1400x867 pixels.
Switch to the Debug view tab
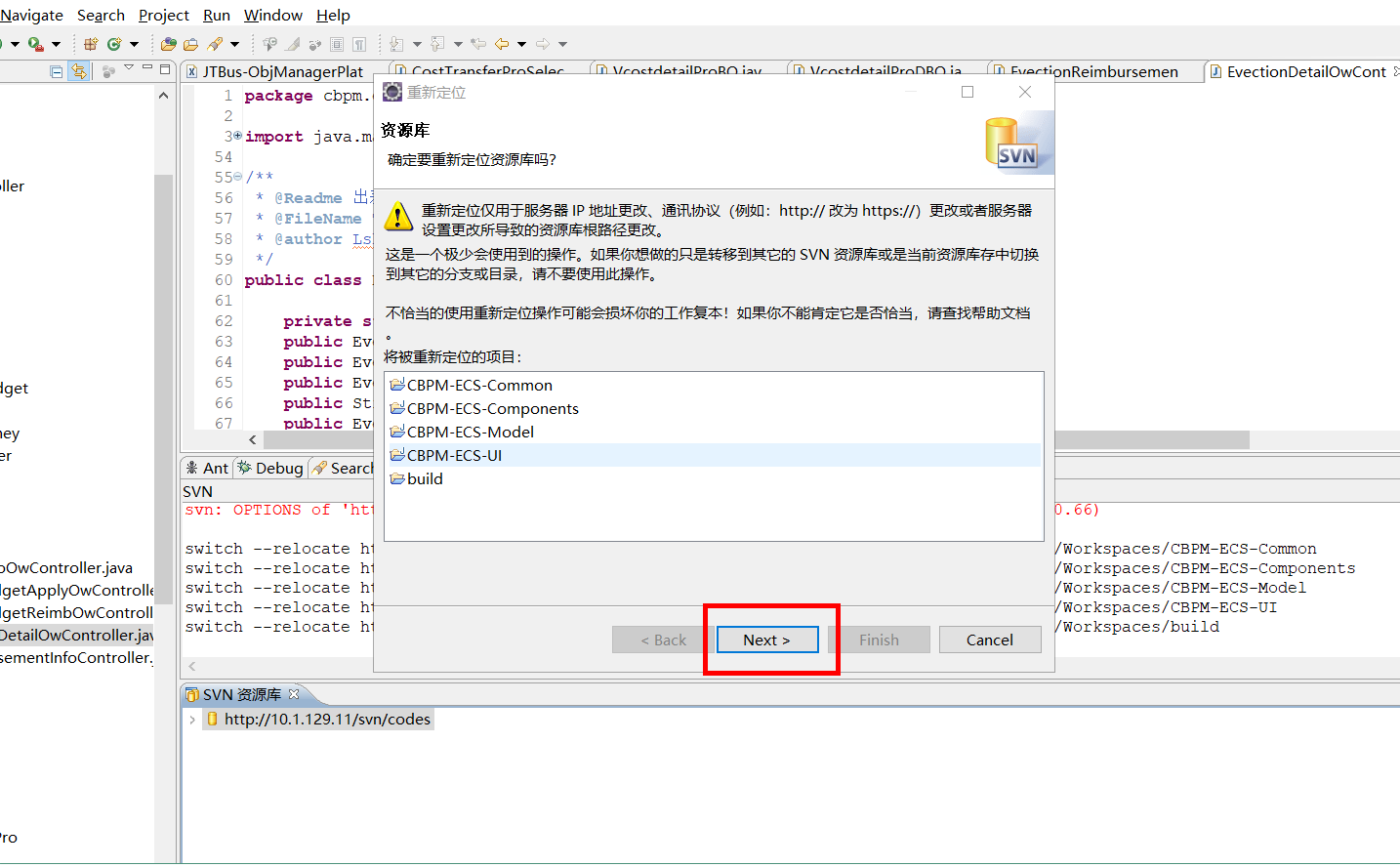270,468
